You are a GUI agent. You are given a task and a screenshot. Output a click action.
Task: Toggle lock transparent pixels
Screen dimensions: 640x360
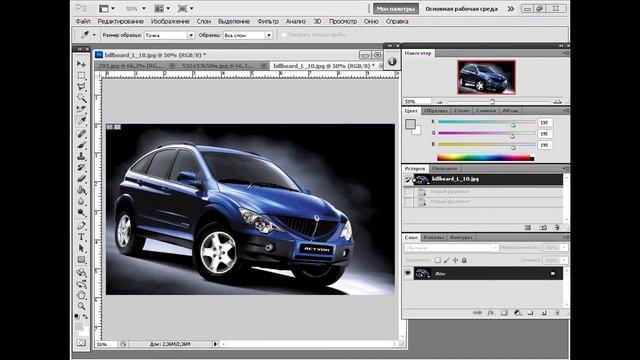(438, 260)
